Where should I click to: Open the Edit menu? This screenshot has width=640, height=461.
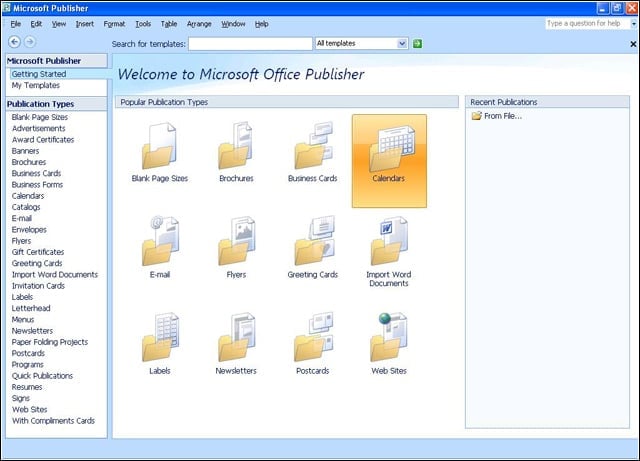click(36, 24)
